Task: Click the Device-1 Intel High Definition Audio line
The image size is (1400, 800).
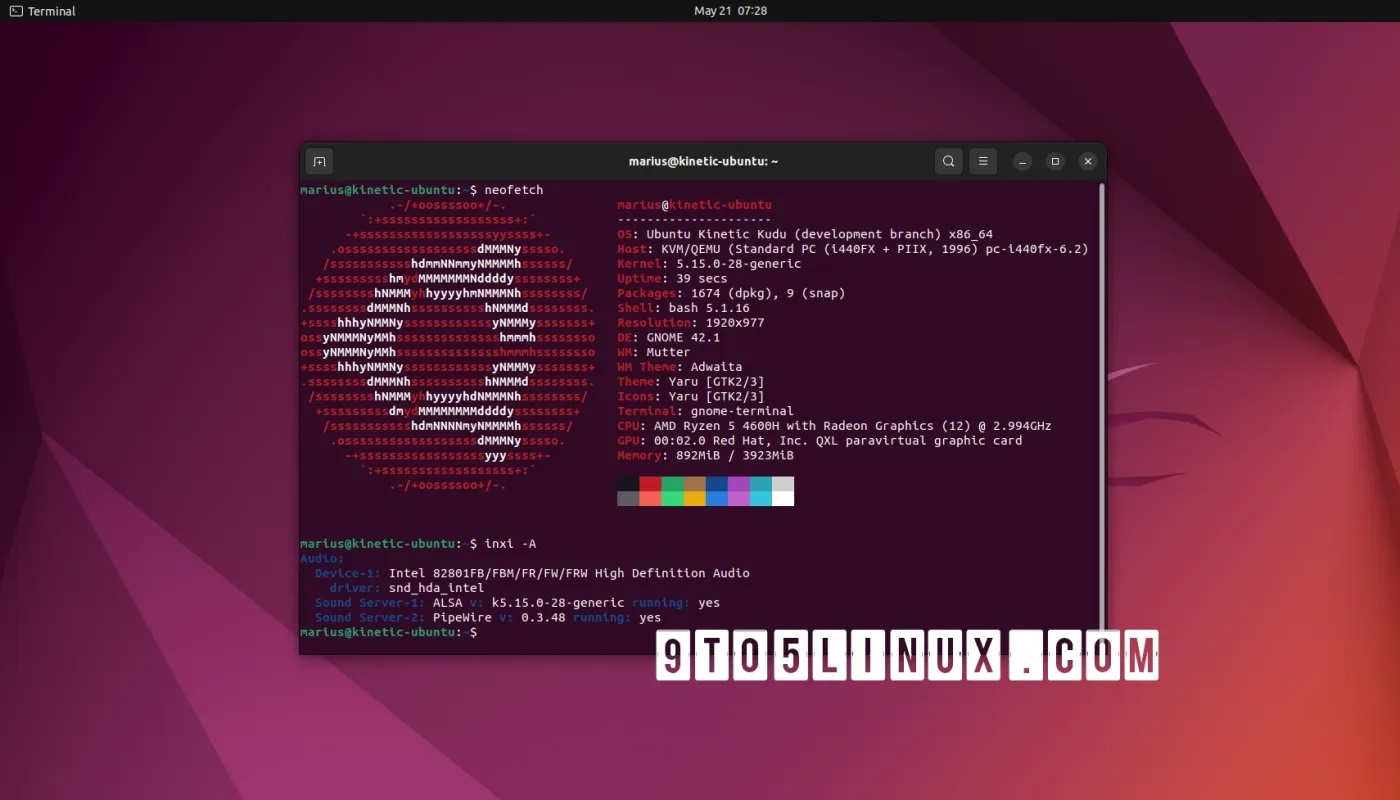Action: click(532, 573)
